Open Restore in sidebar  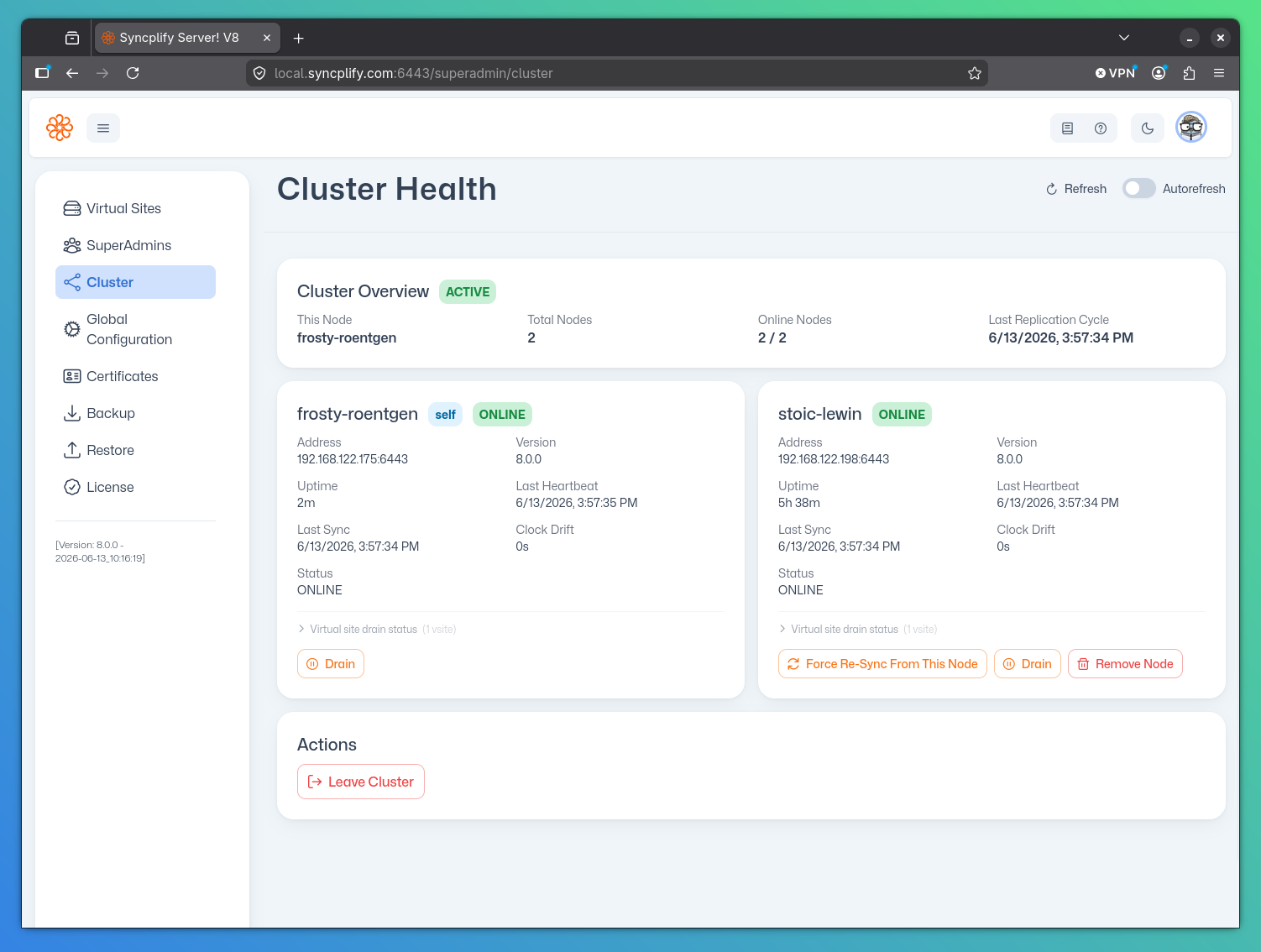[x=135, y=450]
